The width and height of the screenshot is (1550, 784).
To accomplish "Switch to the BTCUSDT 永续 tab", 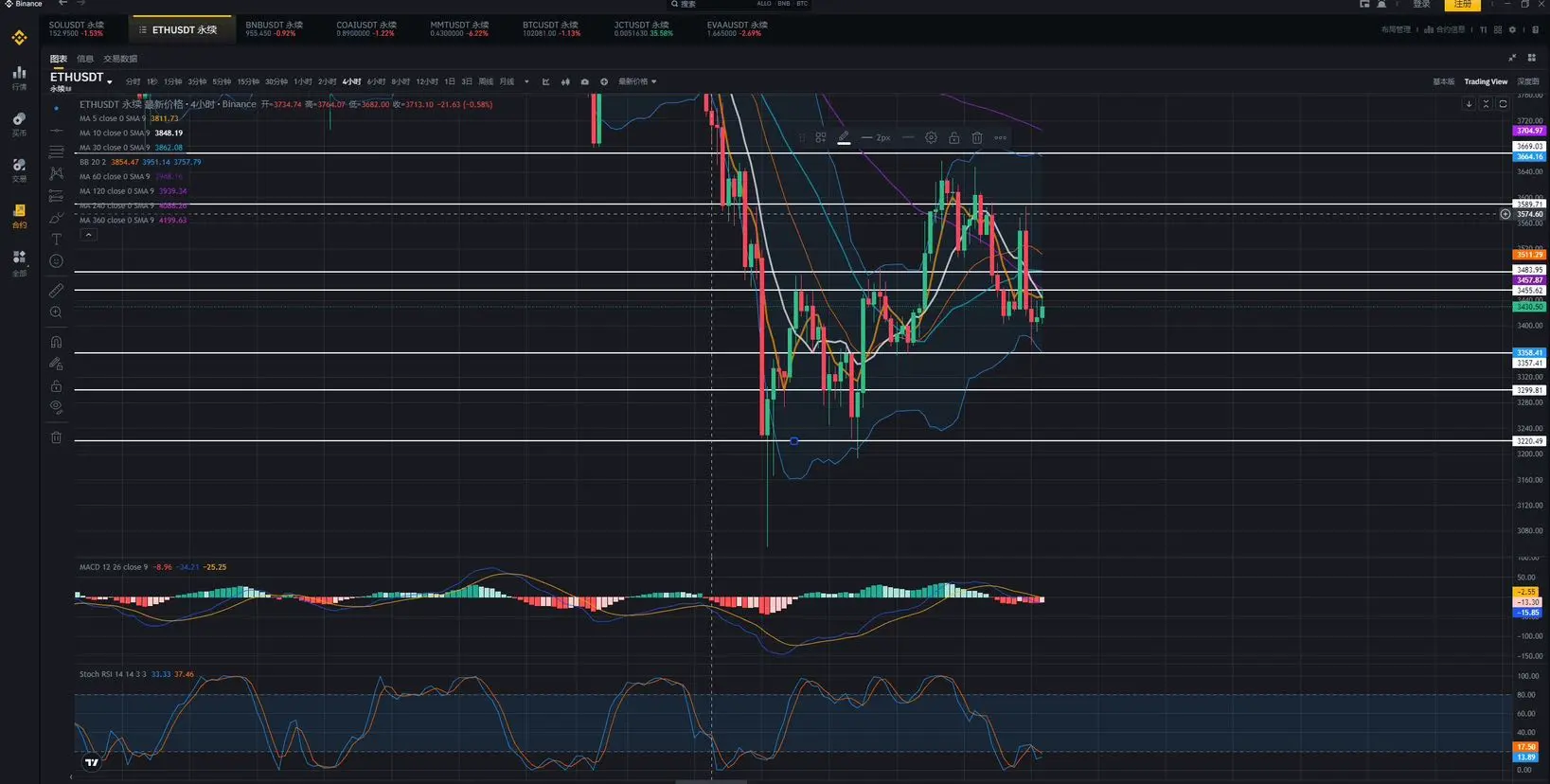I will pos(552,29).
